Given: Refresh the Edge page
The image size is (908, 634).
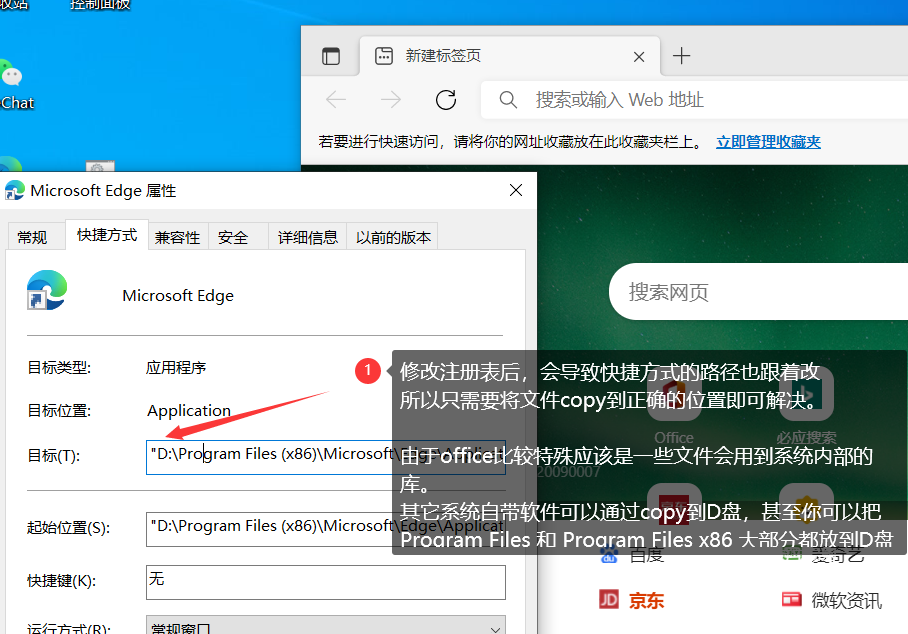Looking at the screenshot, I should pos(446,100).
